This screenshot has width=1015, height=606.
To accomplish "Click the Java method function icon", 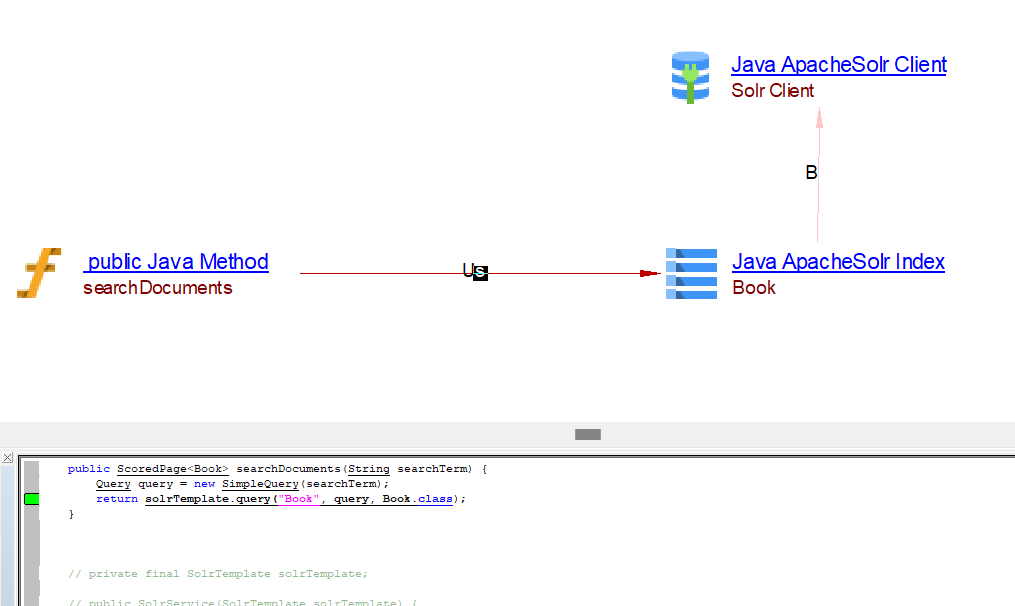I will point(38,273).
